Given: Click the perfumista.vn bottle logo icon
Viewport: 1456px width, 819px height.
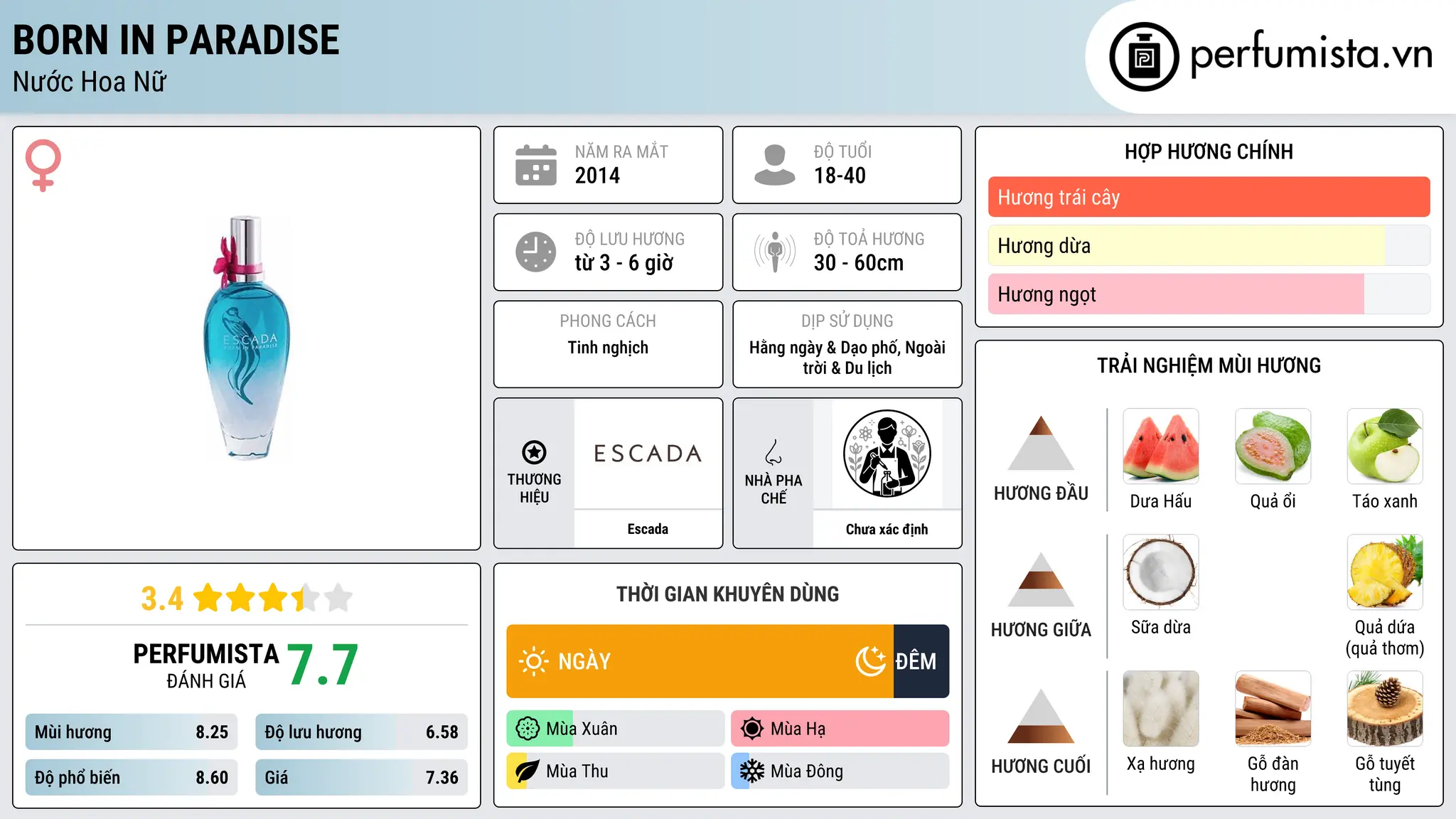Looking at the screenshot, I should (1144, 57).
